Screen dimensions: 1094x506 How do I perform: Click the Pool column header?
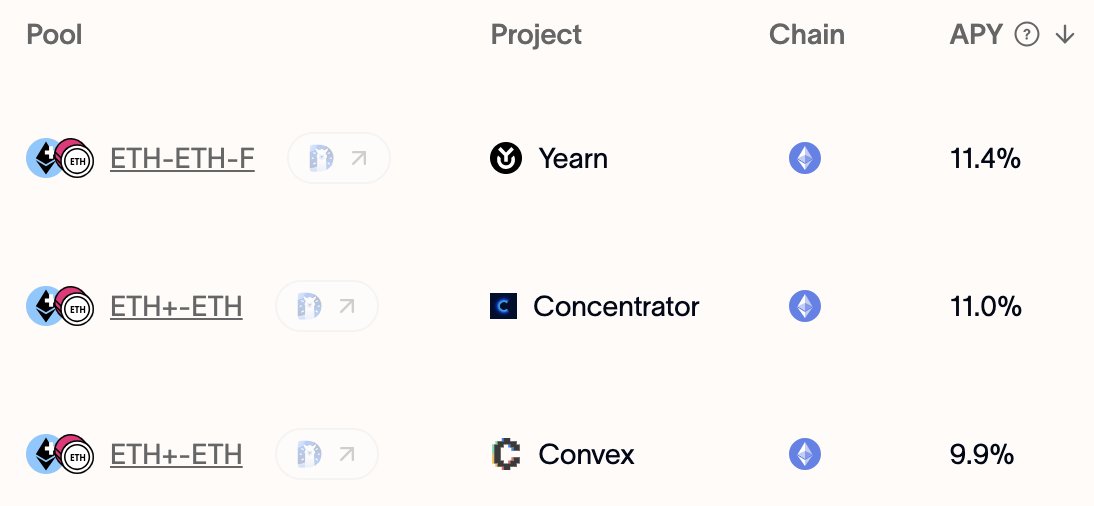[54, 34]
